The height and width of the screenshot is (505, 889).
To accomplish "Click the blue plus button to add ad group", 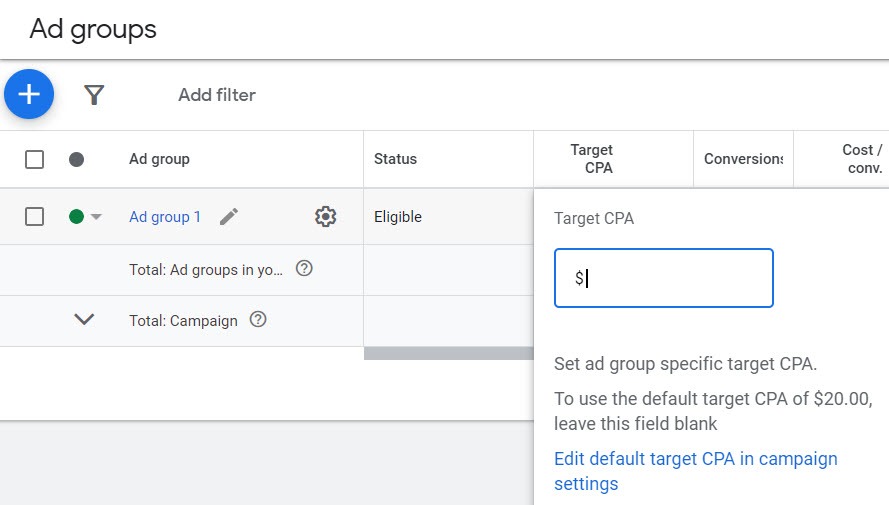I will tap(29, 95).
